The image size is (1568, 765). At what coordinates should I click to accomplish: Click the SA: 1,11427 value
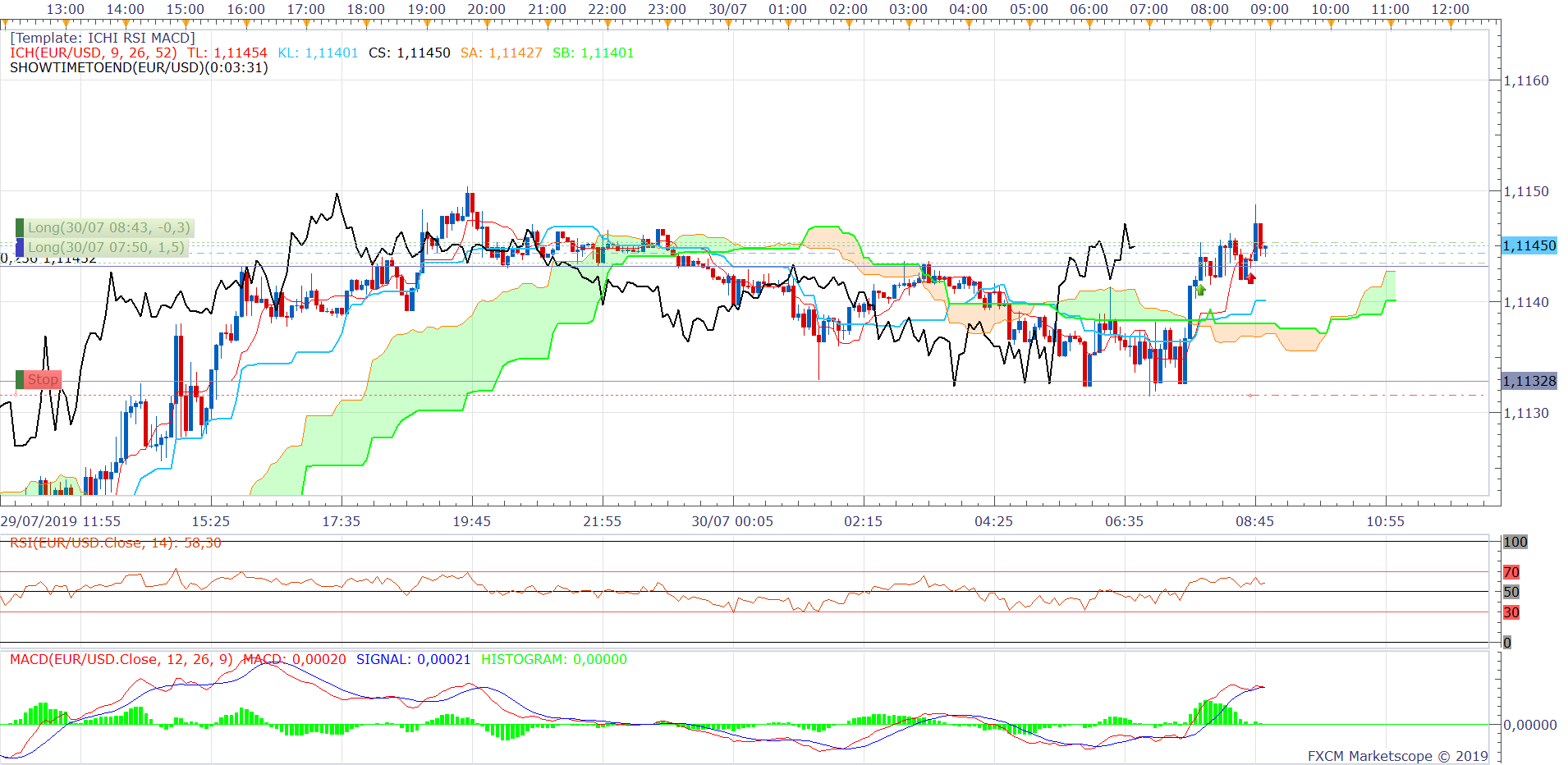coord(502,53)
